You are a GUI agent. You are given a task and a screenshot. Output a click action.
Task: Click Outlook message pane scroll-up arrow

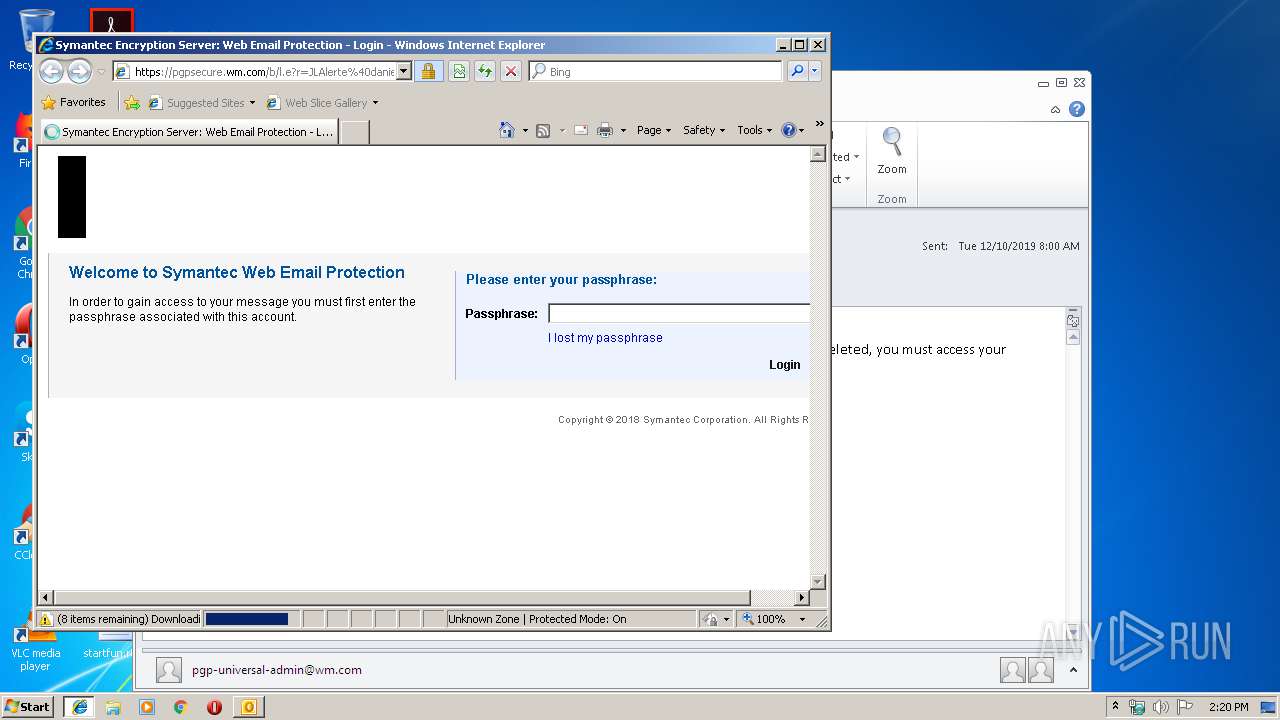point(1073,338)
